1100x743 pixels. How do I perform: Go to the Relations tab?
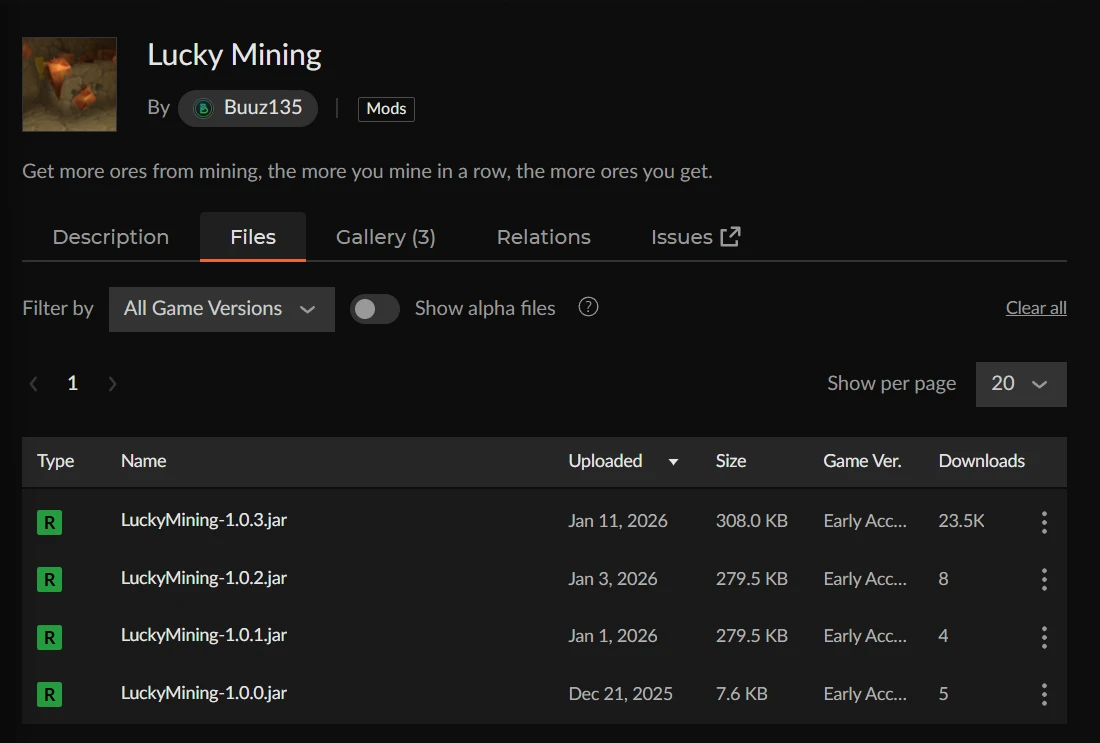pos(543,237)
